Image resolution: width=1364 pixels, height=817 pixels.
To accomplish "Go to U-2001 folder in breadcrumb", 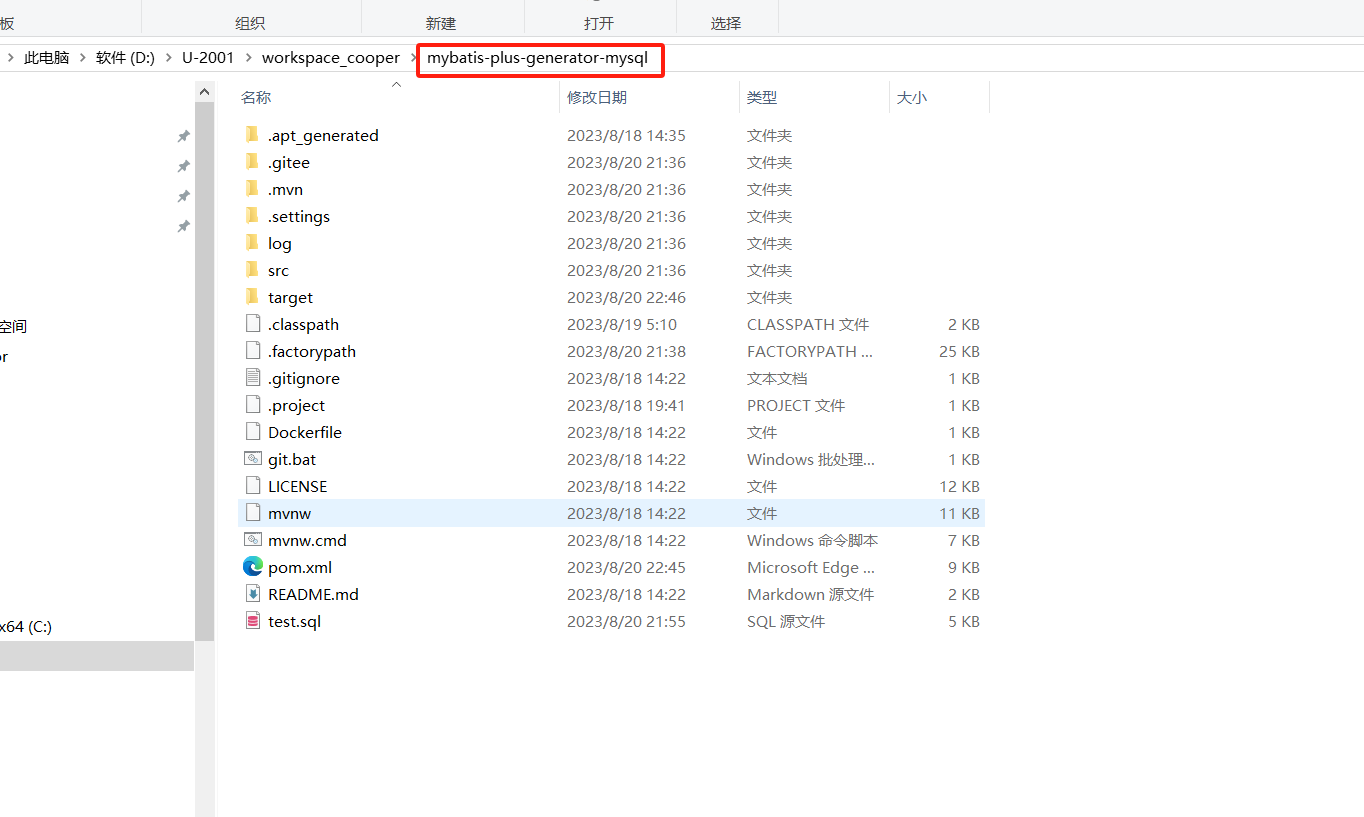I will coord(208,58).
